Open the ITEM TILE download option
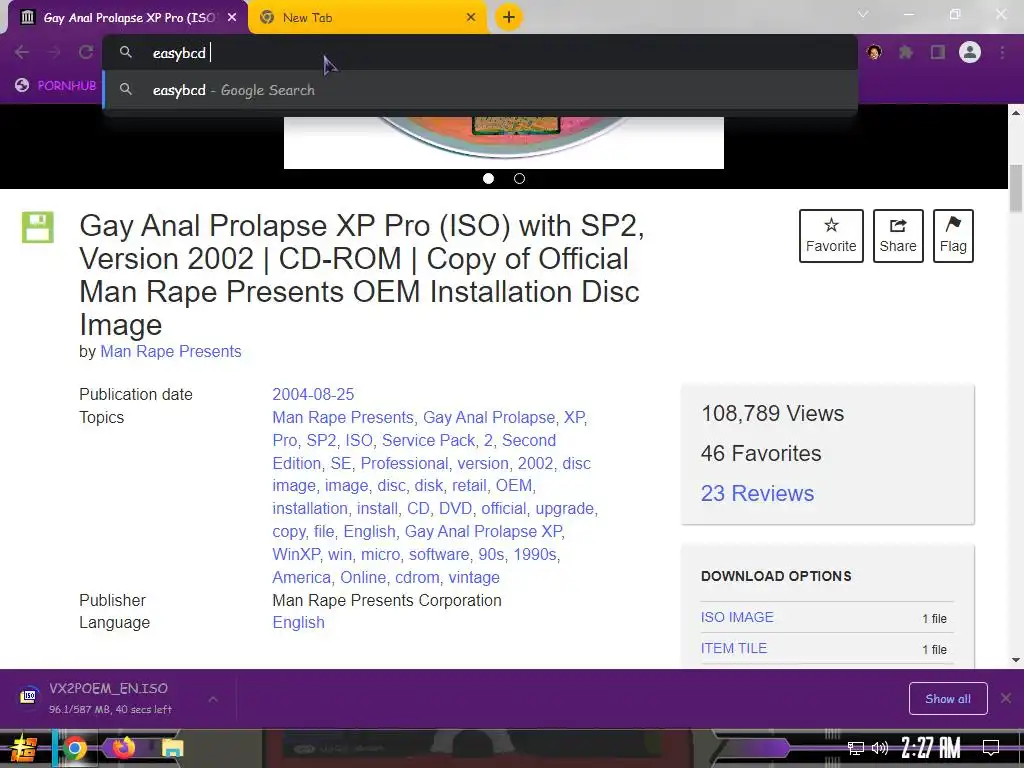Screen dimensions: 1024x768 tap(733, 648)
